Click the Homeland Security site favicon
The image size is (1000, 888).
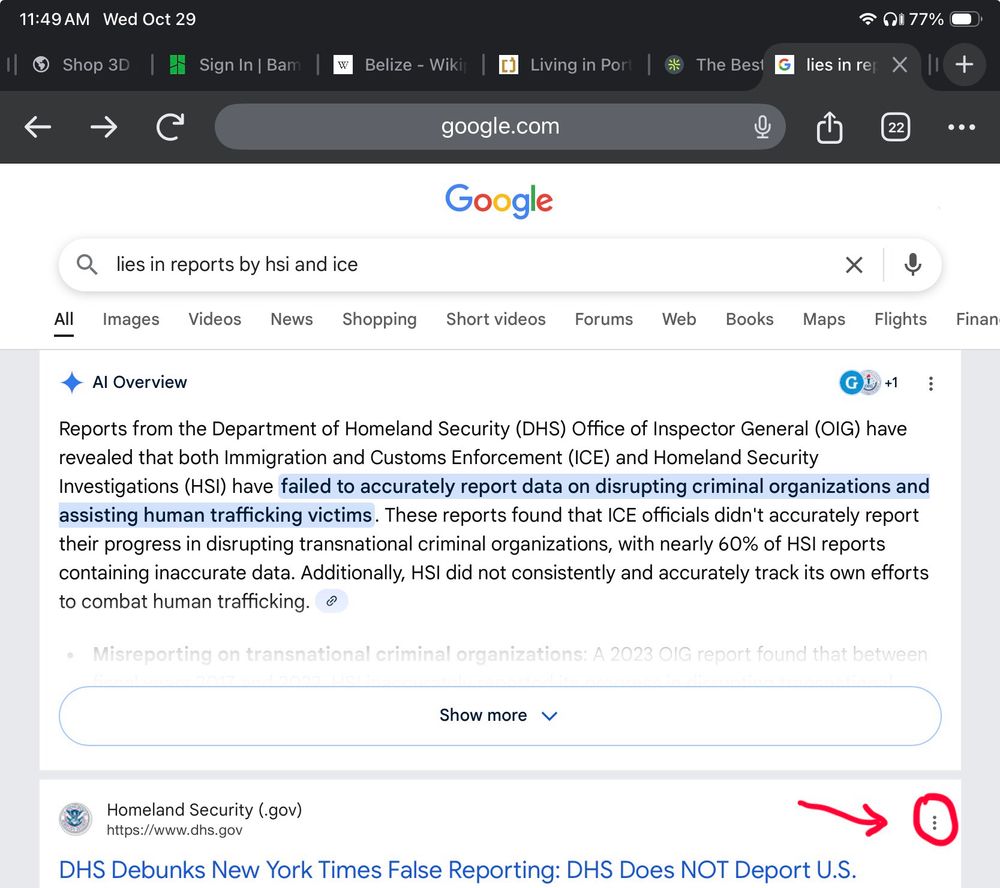(76, 819)
